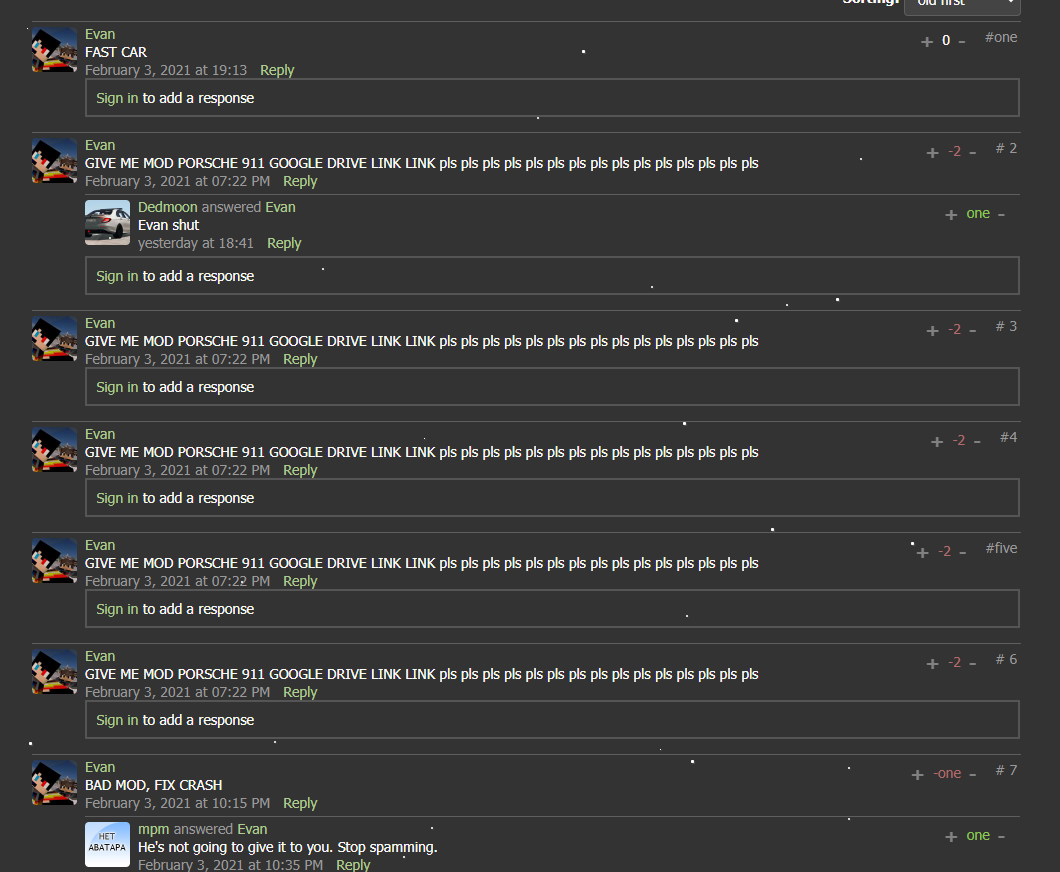Upvote comment #4 with plus icon
This screenshot has height=872, width=1060.
937,442
